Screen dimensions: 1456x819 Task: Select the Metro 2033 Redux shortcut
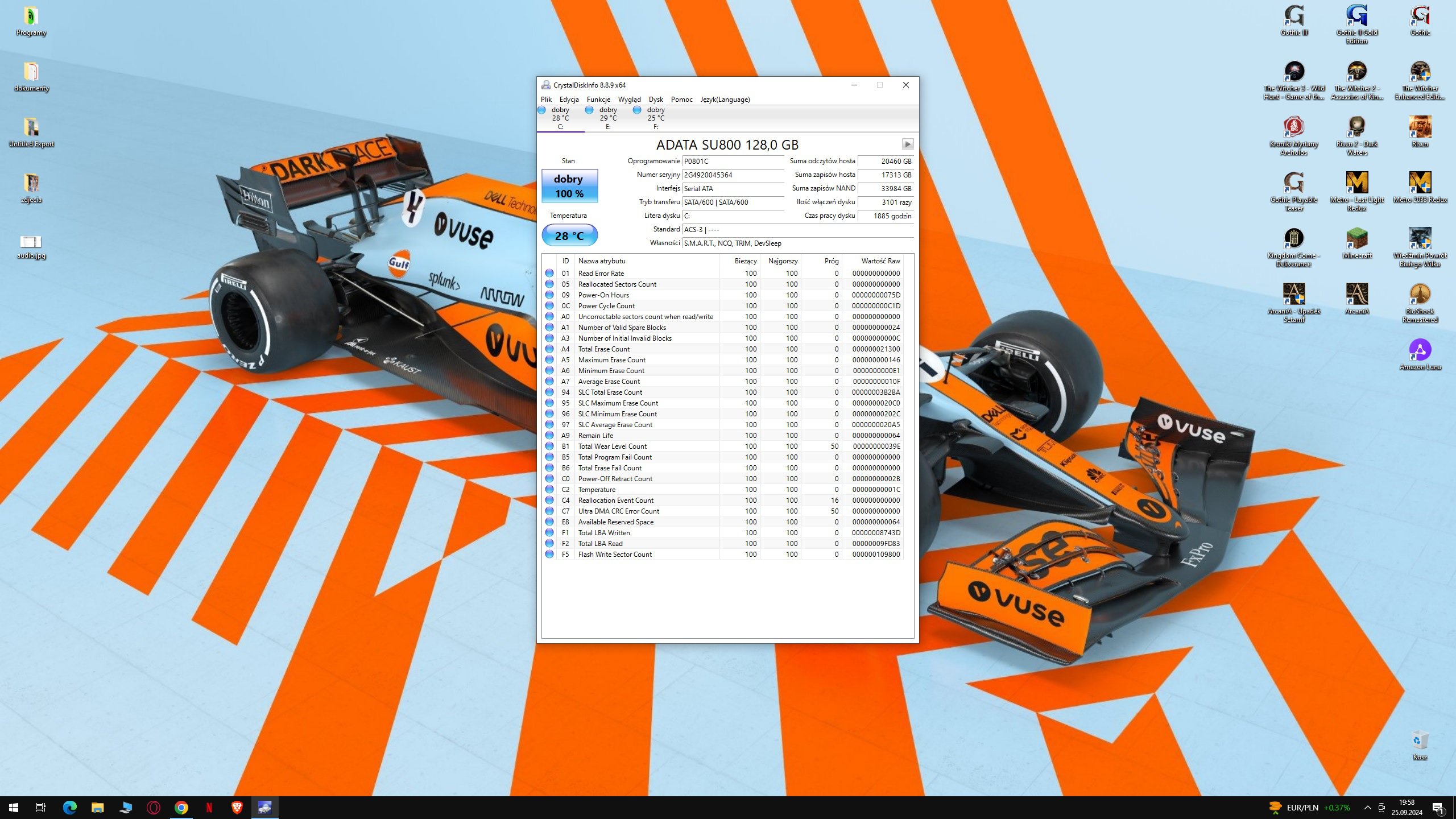point(1420,188)
